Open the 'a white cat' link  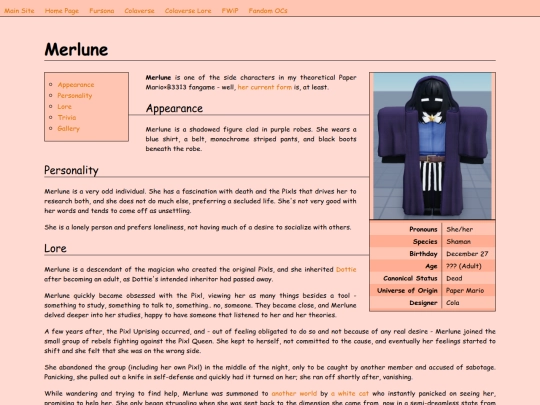(x=349, y=393)
